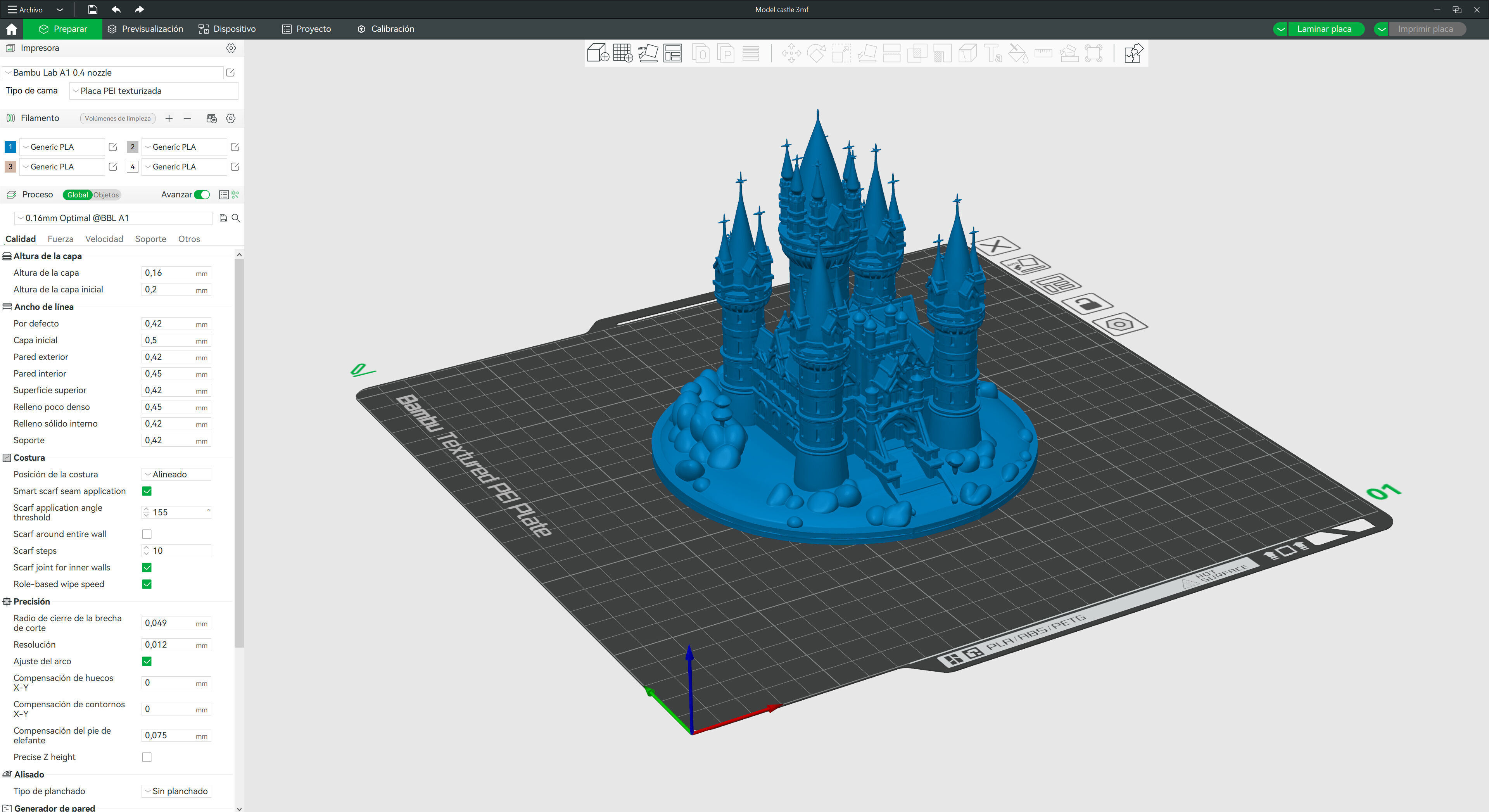Image resolution: width=1489 pixels, height=812 pixels.
Task: Open Tipo de planchado dropdown
Action: click(x=176, y=791)
